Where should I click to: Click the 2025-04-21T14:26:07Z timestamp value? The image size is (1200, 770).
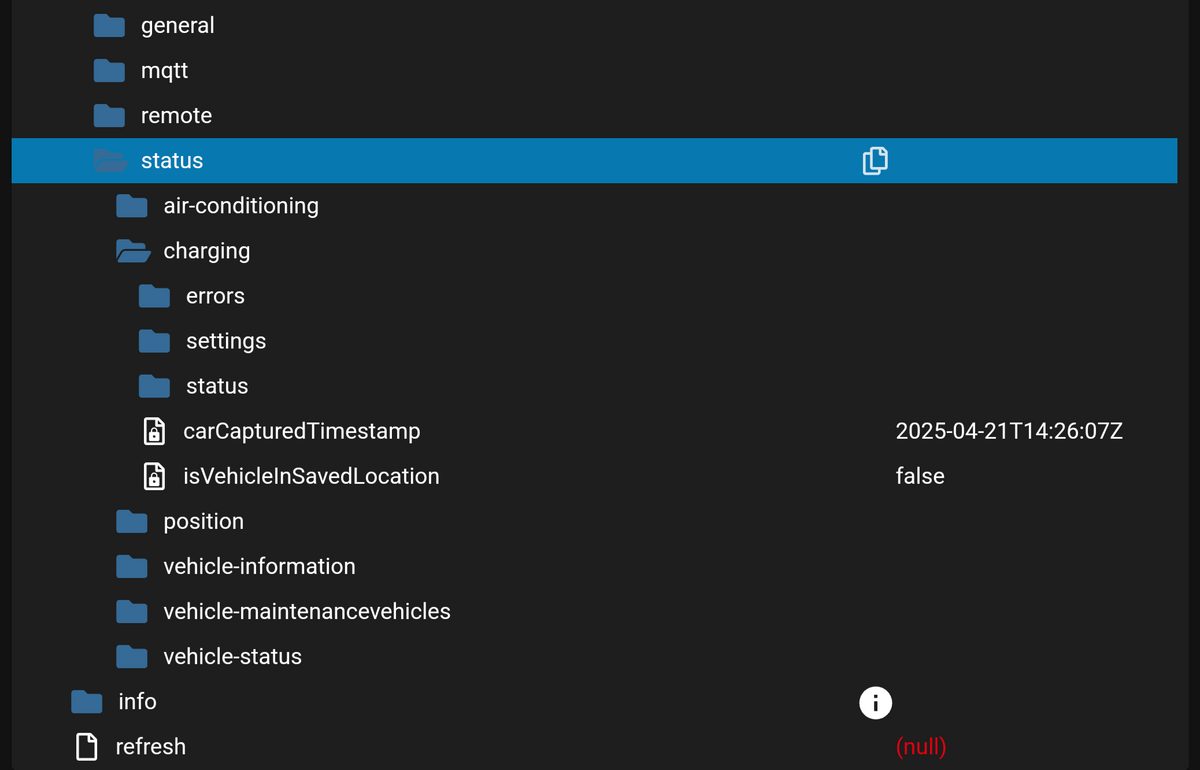[x=1009, y=431]
